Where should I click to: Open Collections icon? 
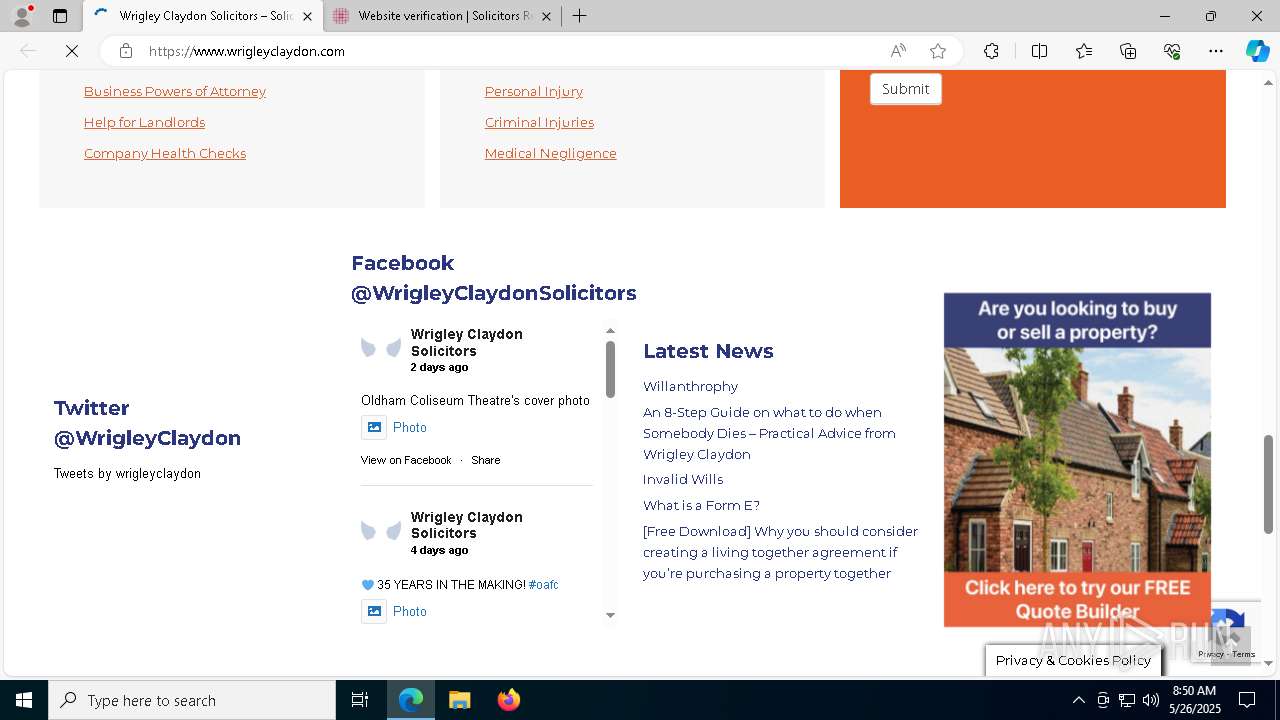1128,51
